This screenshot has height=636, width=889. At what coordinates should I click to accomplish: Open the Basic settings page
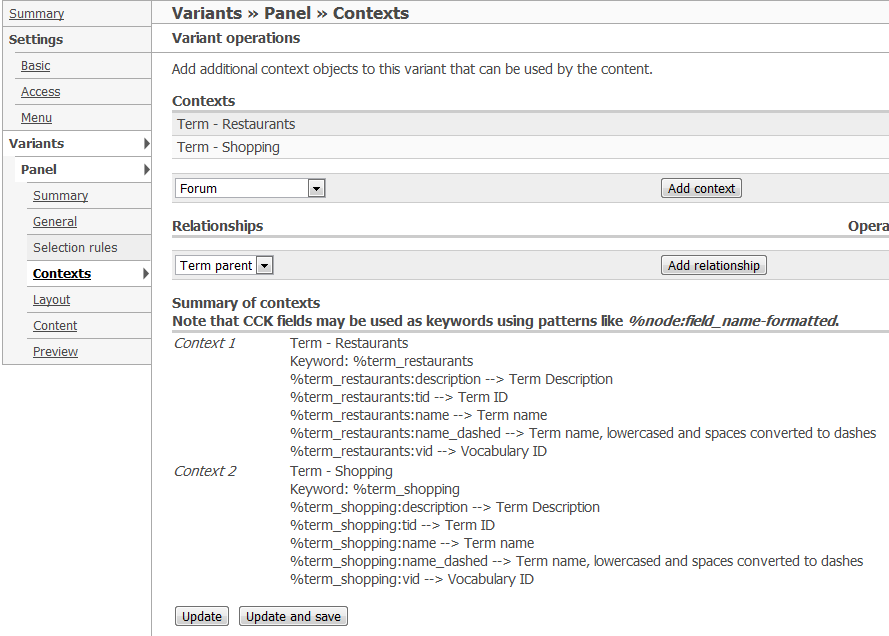[35, 66]
